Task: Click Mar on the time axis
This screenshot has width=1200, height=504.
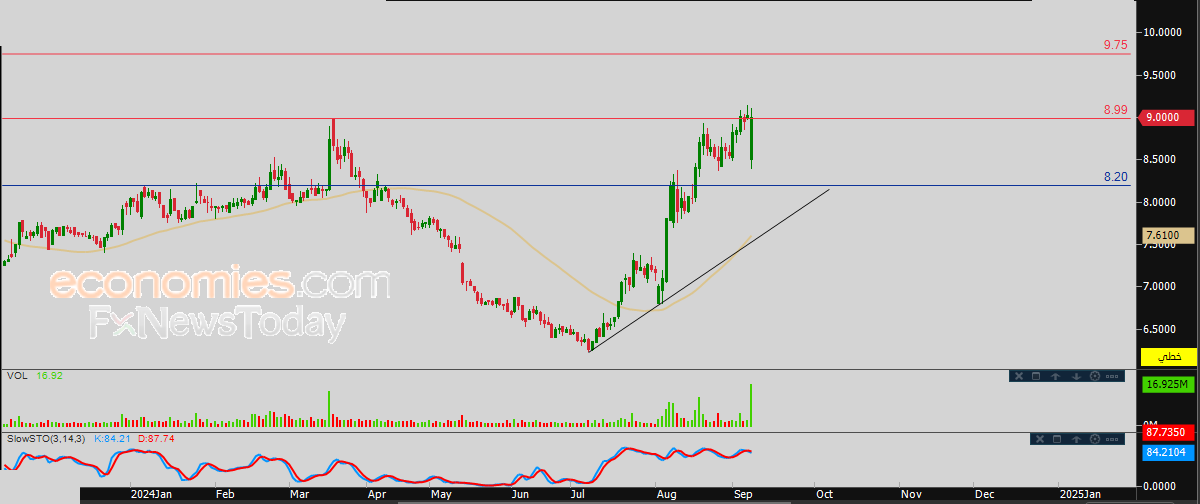Action: [300, 494]
